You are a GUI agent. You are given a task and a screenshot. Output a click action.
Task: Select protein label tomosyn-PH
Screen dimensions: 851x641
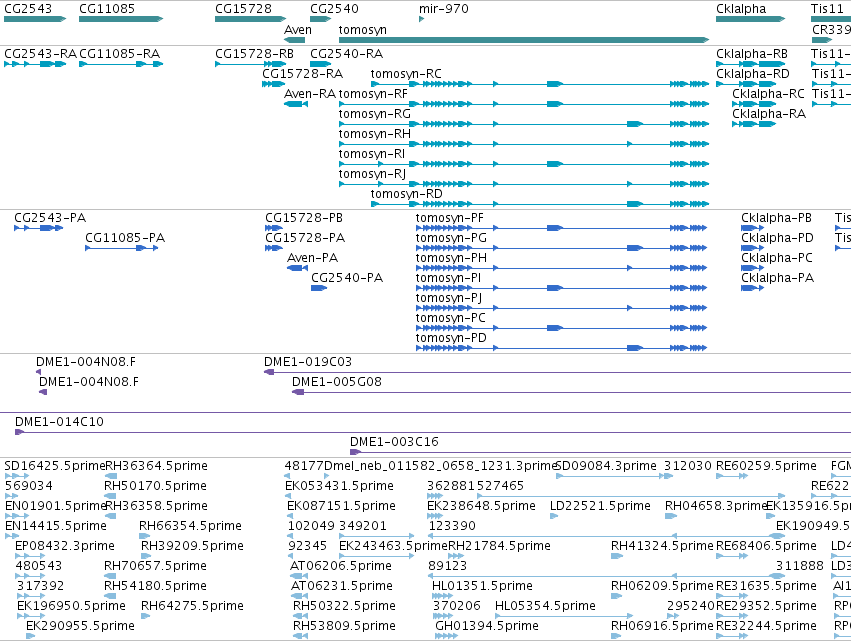click(451, 258)
